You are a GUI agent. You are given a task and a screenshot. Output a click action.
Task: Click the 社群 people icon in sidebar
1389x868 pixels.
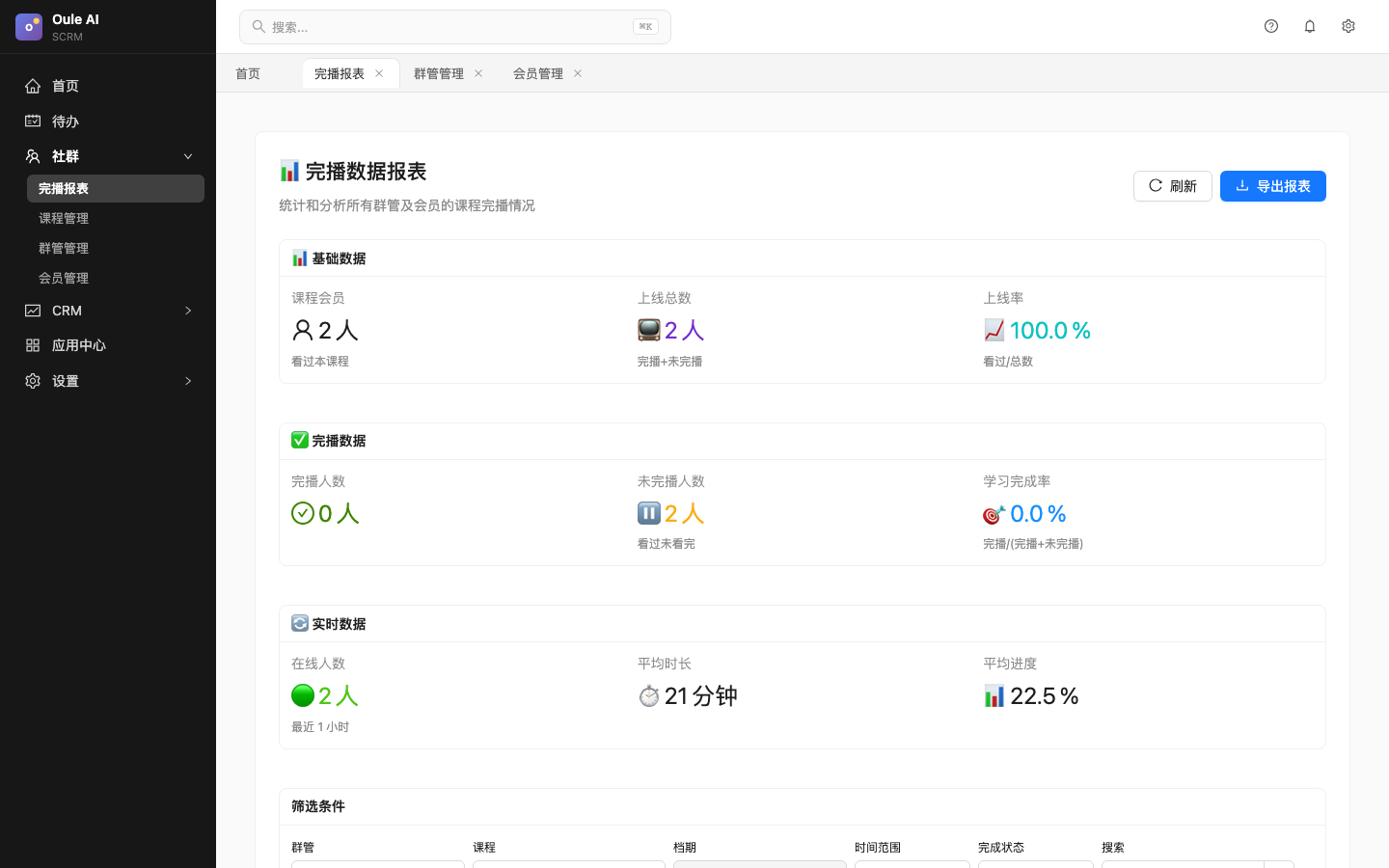(33, 156)
